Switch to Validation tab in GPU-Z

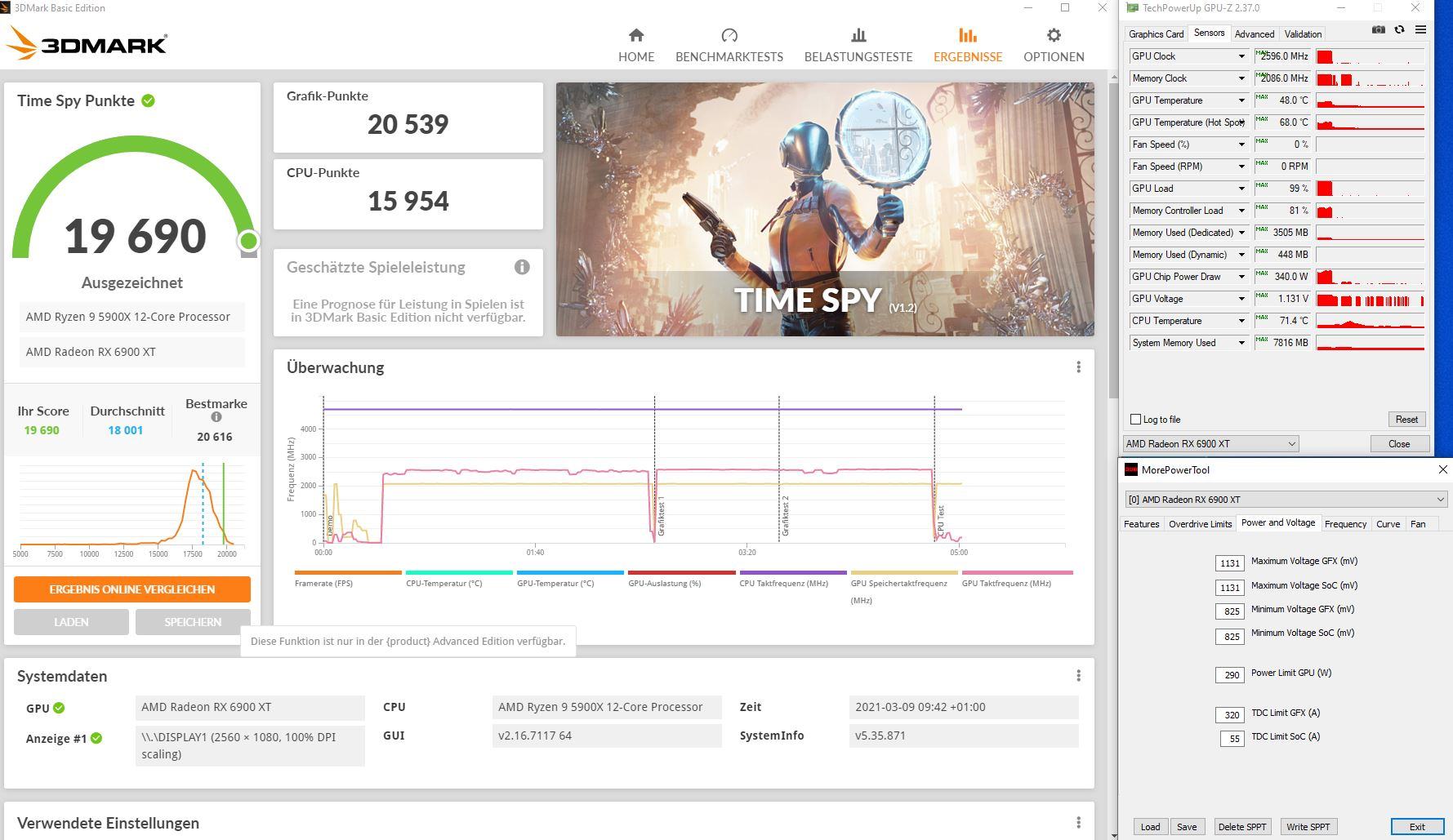pyautogui.click(x=1303, y=34)
